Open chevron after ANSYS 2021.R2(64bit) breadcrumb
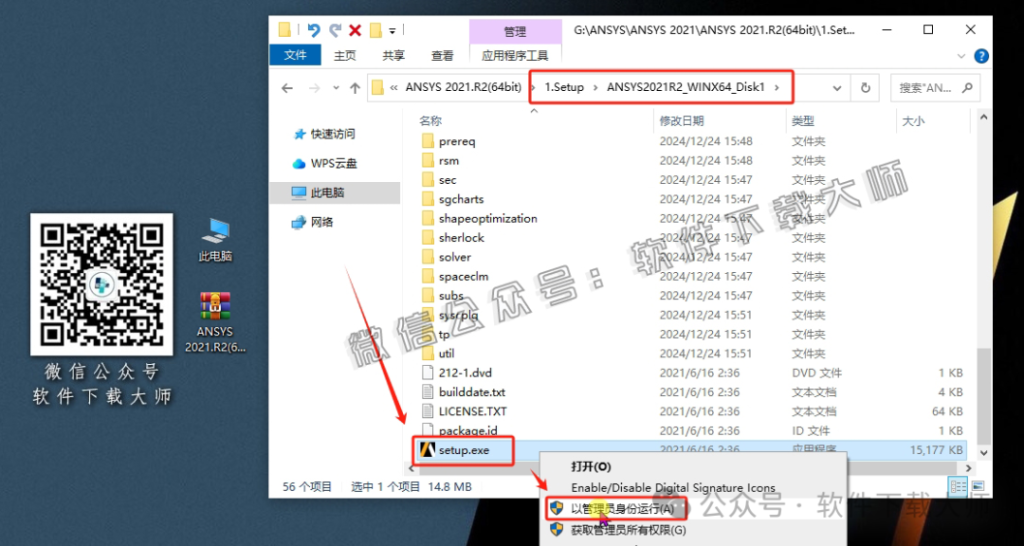The height and width of the screenshot is (546, 1024). pos(534,88)
